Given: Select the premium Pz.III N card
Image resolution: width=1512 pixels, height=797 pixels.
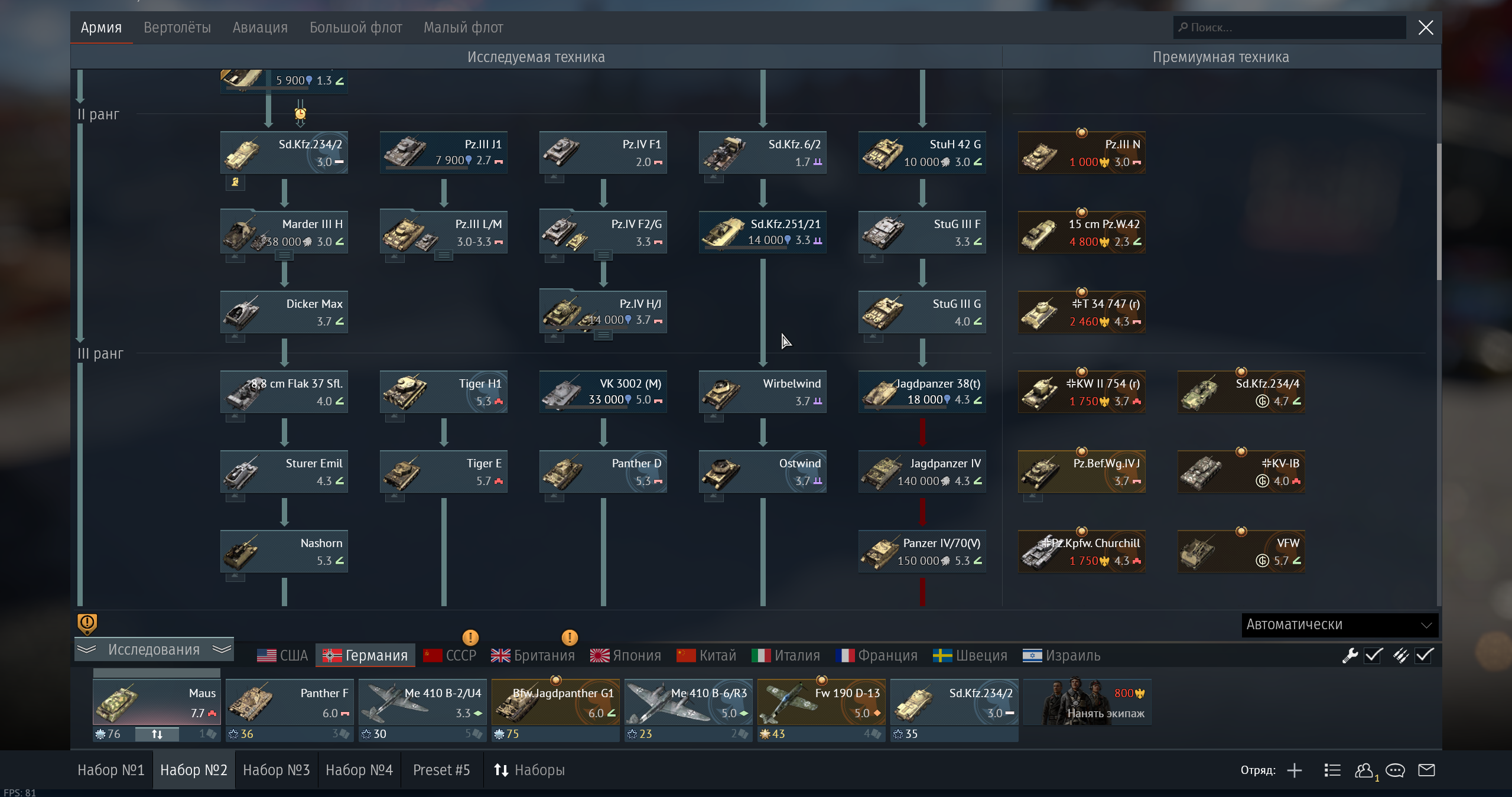Looking at the screenshot, I should coord(1082,152).
